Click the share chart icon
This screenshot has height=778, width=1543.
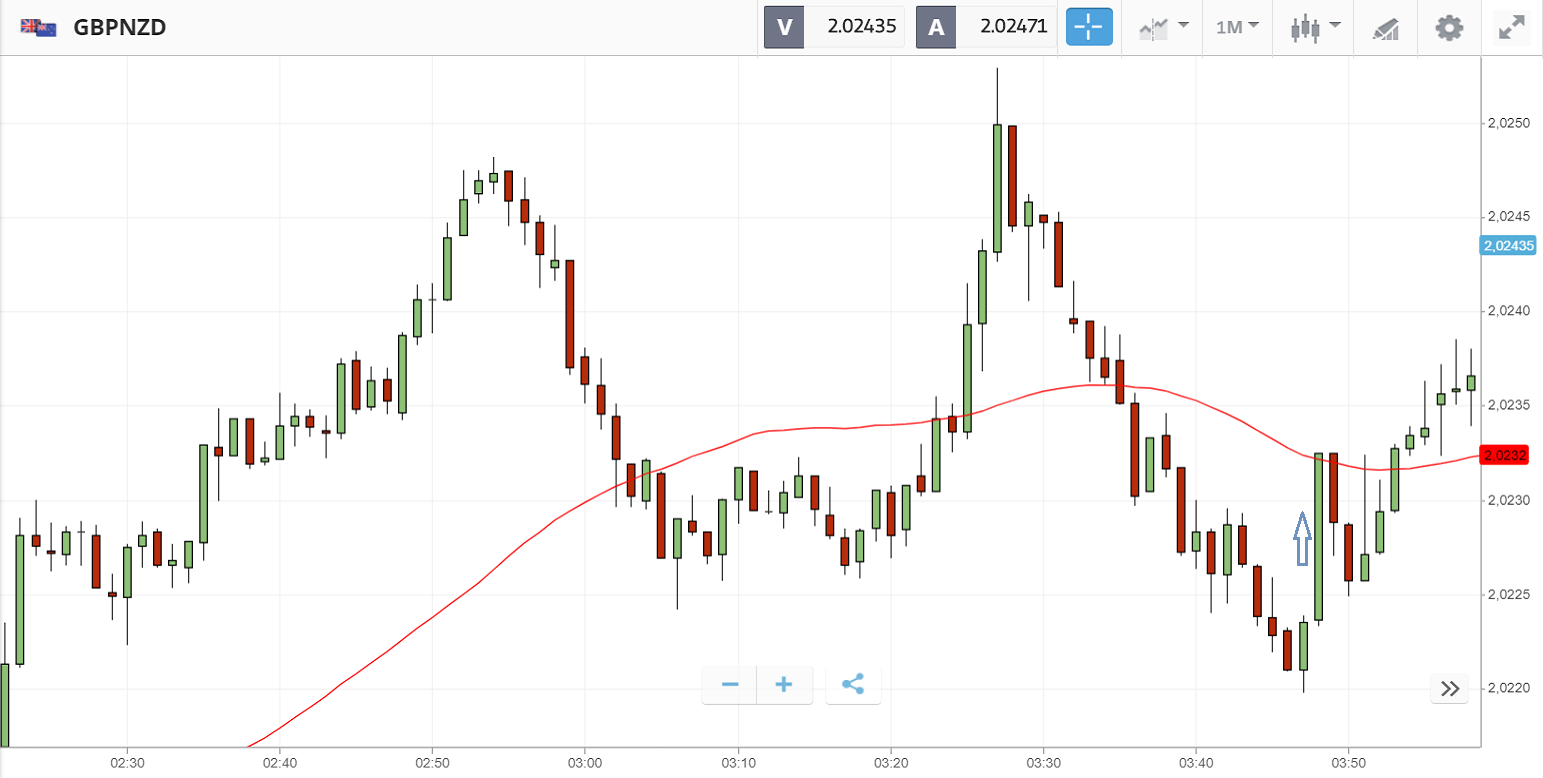coord(853,685)
